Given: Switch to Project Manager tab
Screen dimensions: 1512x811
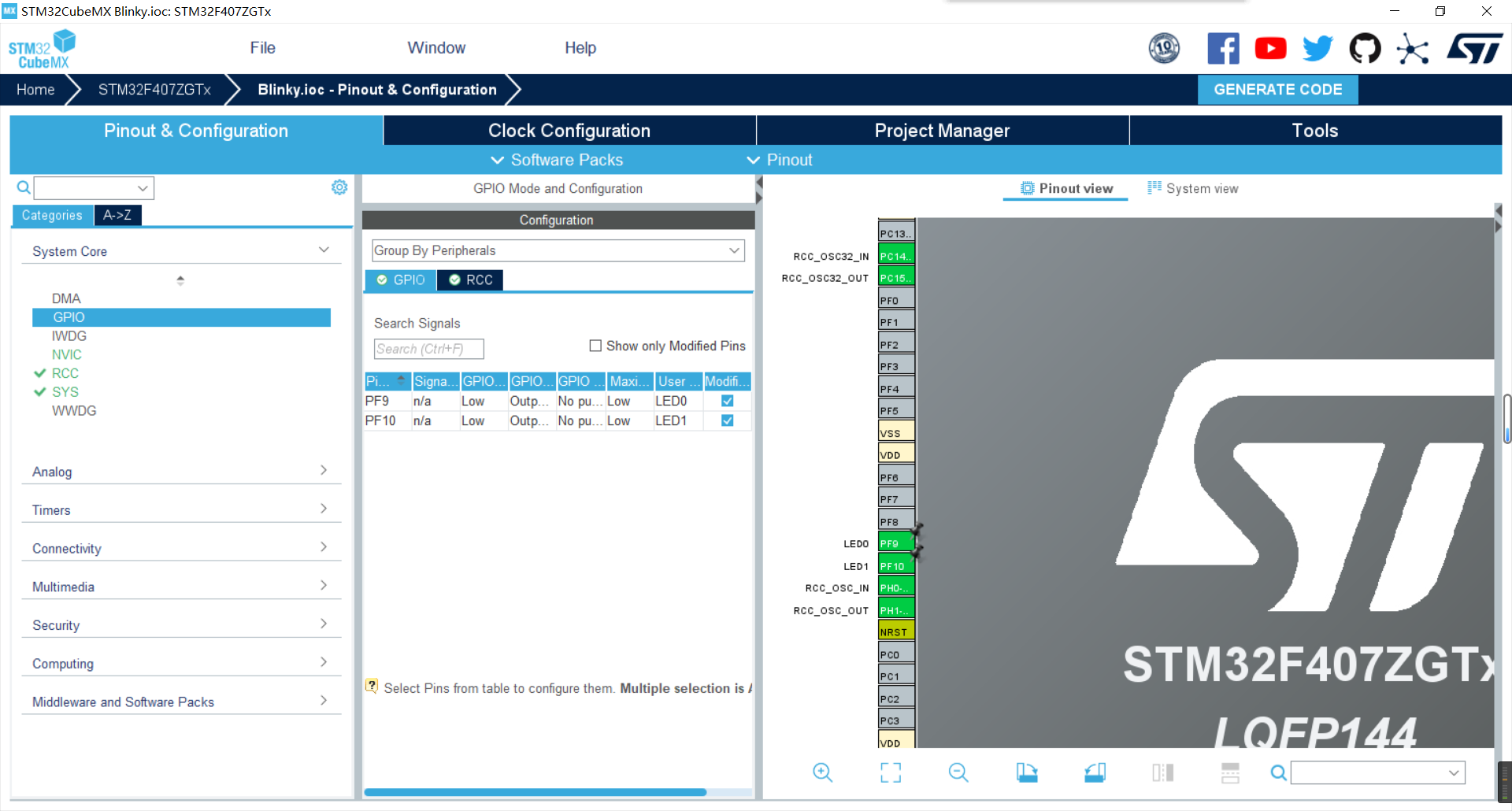Looking at the screenshot, I should click(942, 131).
